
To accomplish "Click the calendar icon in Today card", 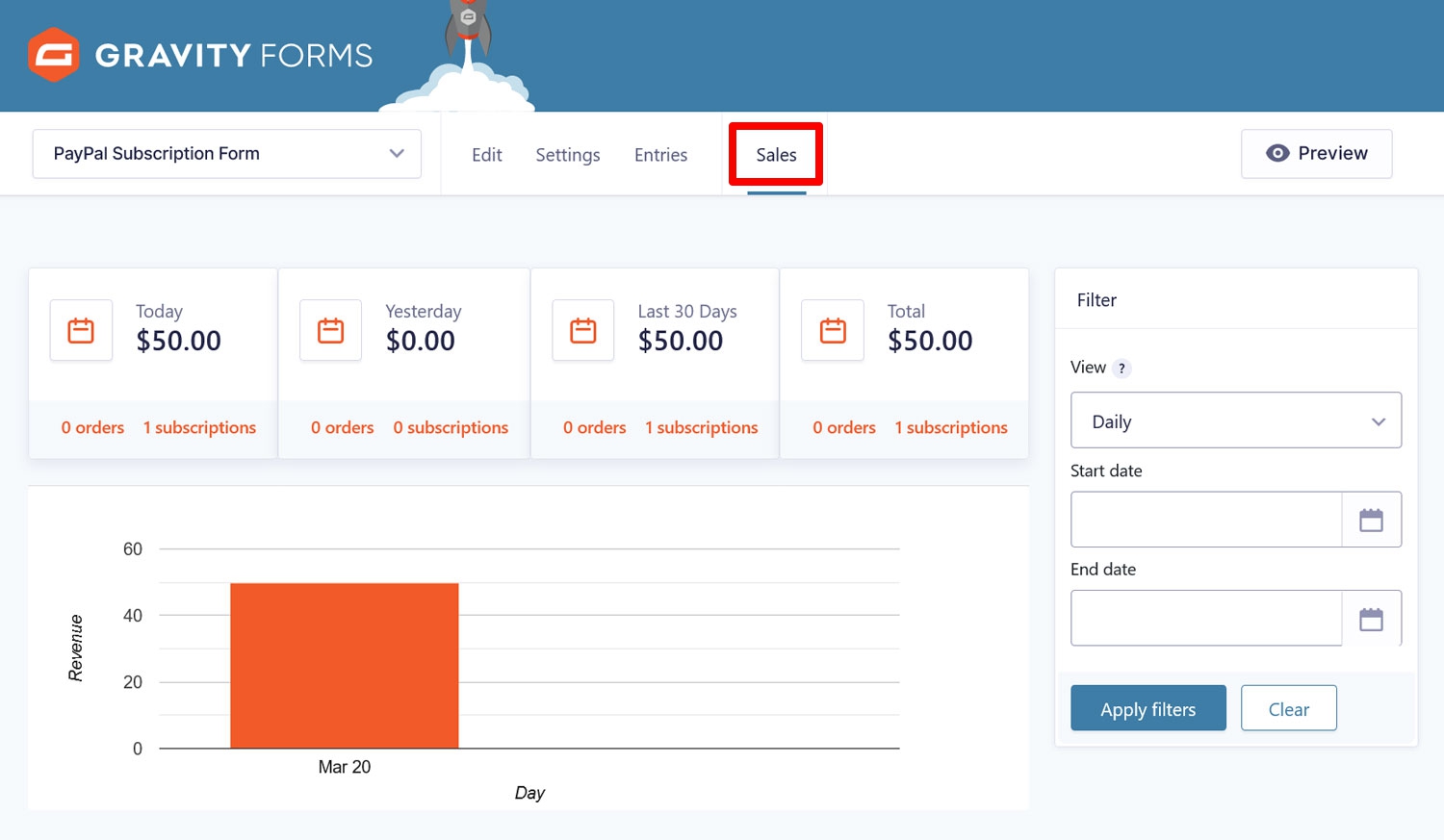I will point(81,331).
